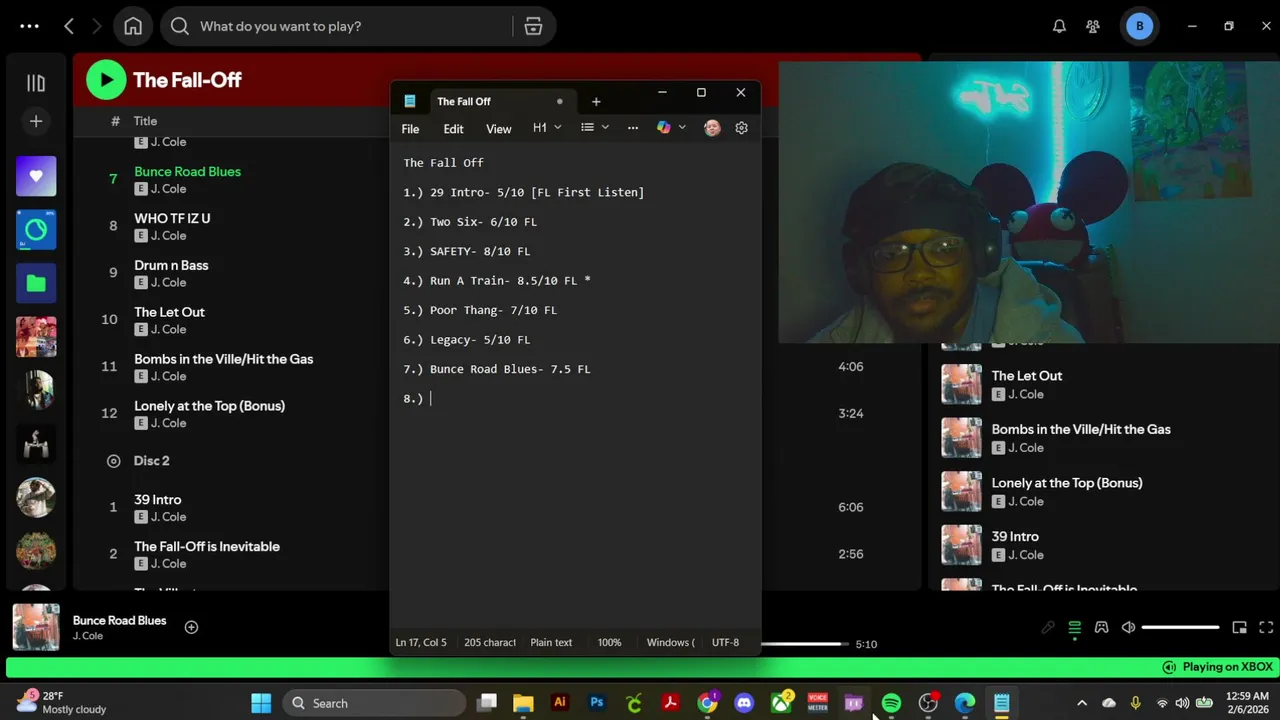Open the Queue icon in Spotify player bar
Viewport: 1280px width, 720px height.
click(x=1074, y=627)
